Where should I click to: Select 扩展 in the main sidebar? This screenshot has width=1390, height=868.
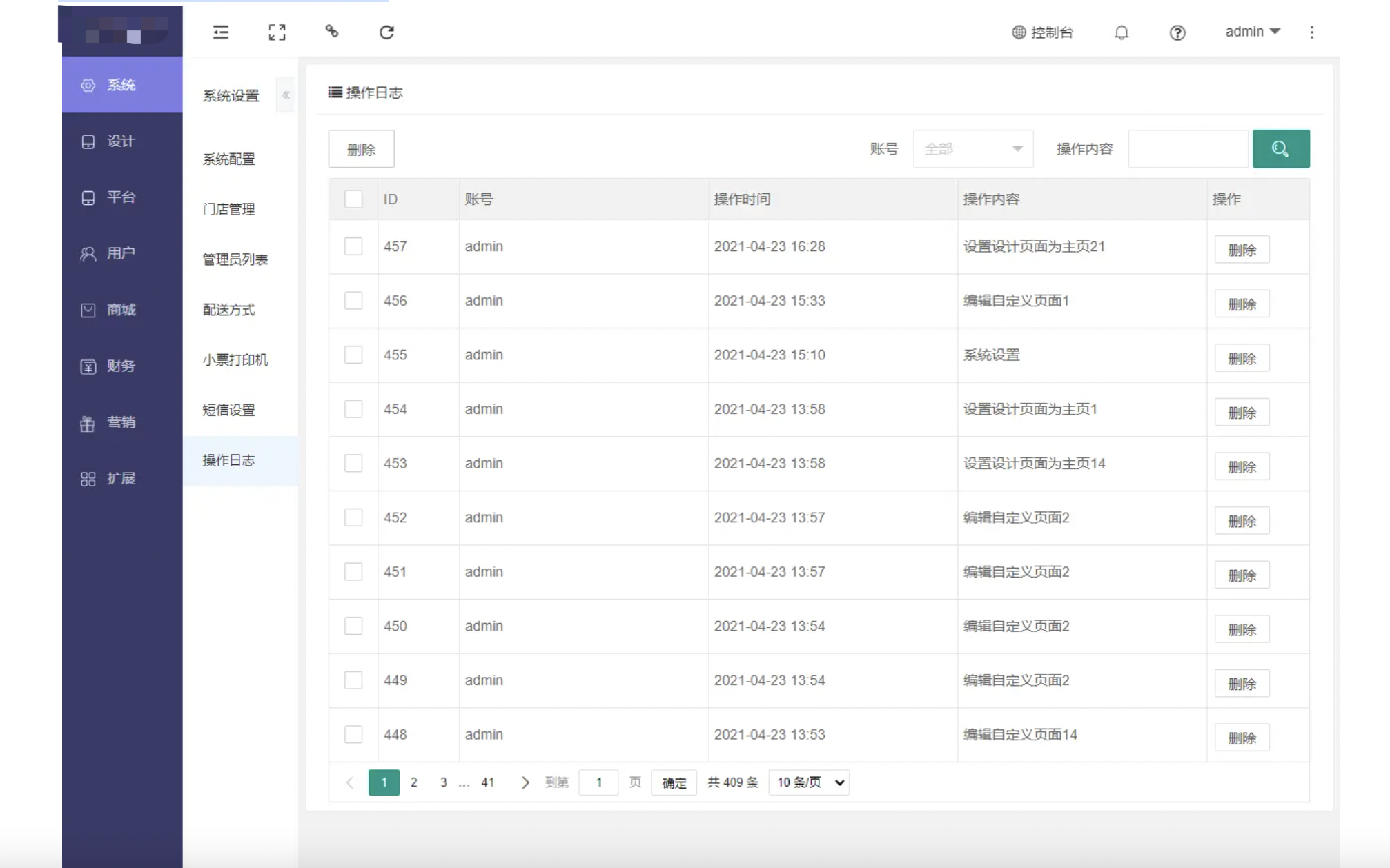tap(122, 478)
